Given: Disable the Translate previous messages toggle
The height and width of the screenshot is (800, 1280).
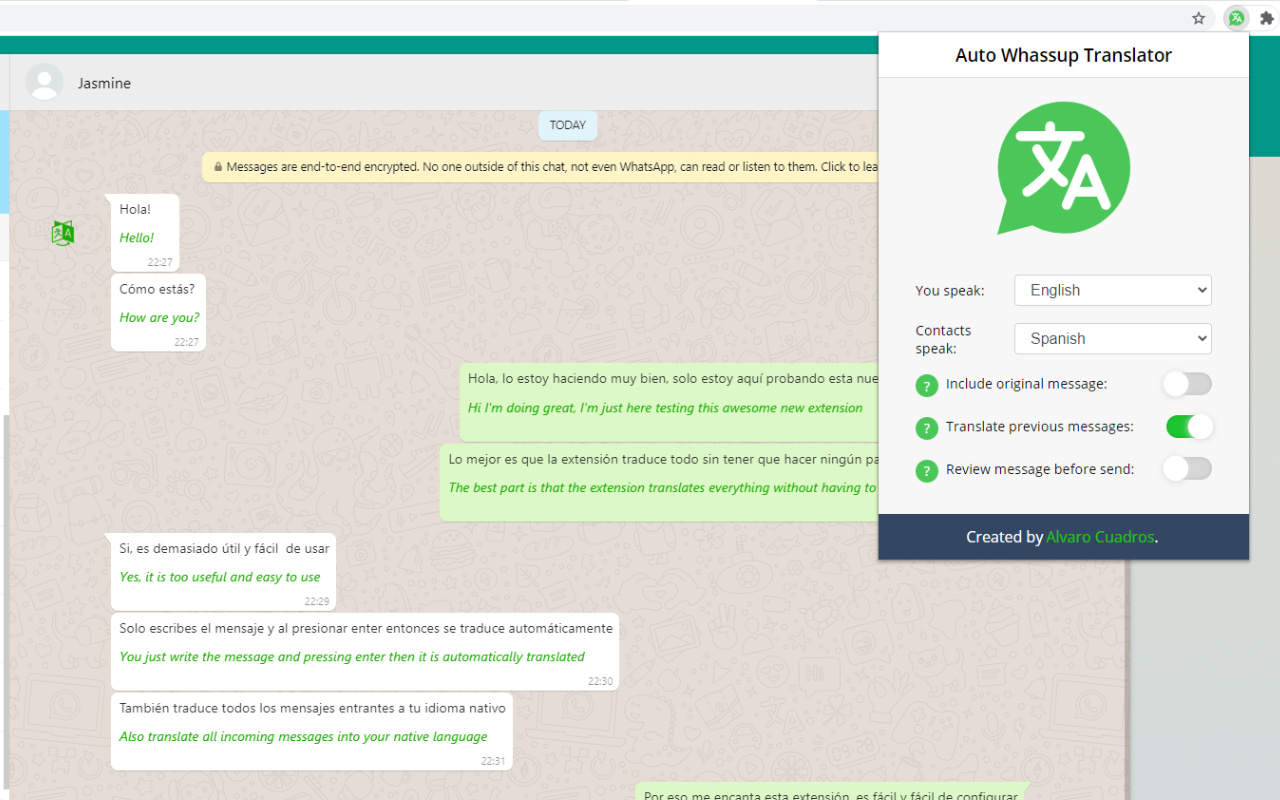Looking at the screenshot, I should coord(1188,426).
